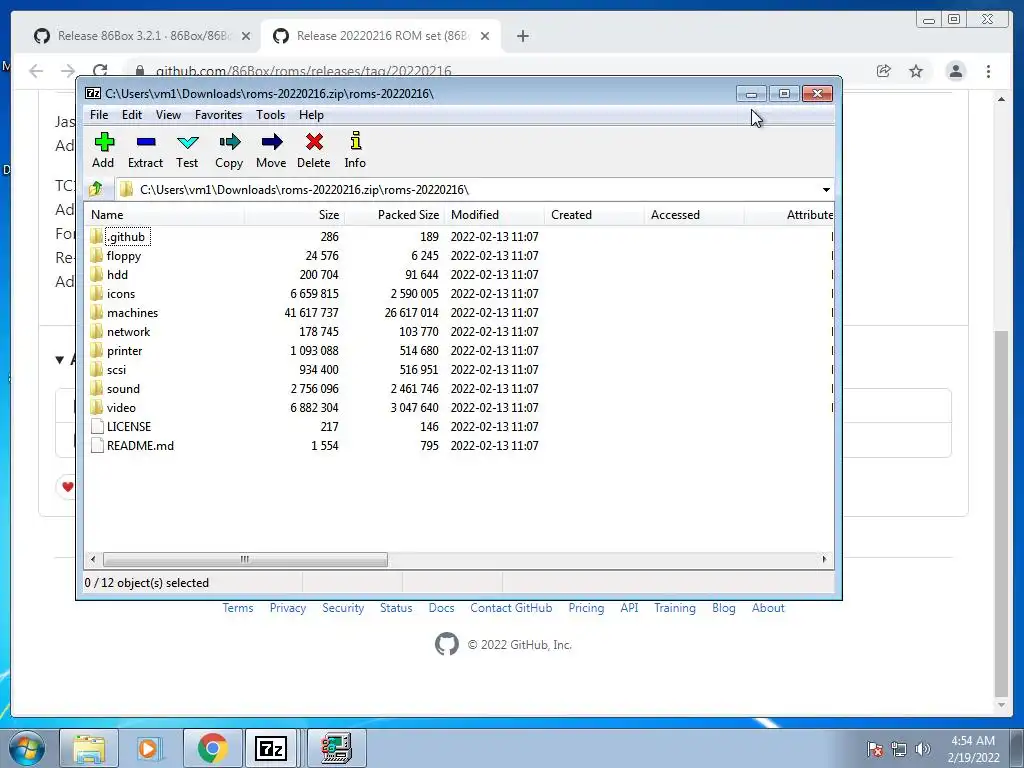The image size is (1024, 768).
Task: Open the Action Center flag icon
Action: (x=875, y=748)
